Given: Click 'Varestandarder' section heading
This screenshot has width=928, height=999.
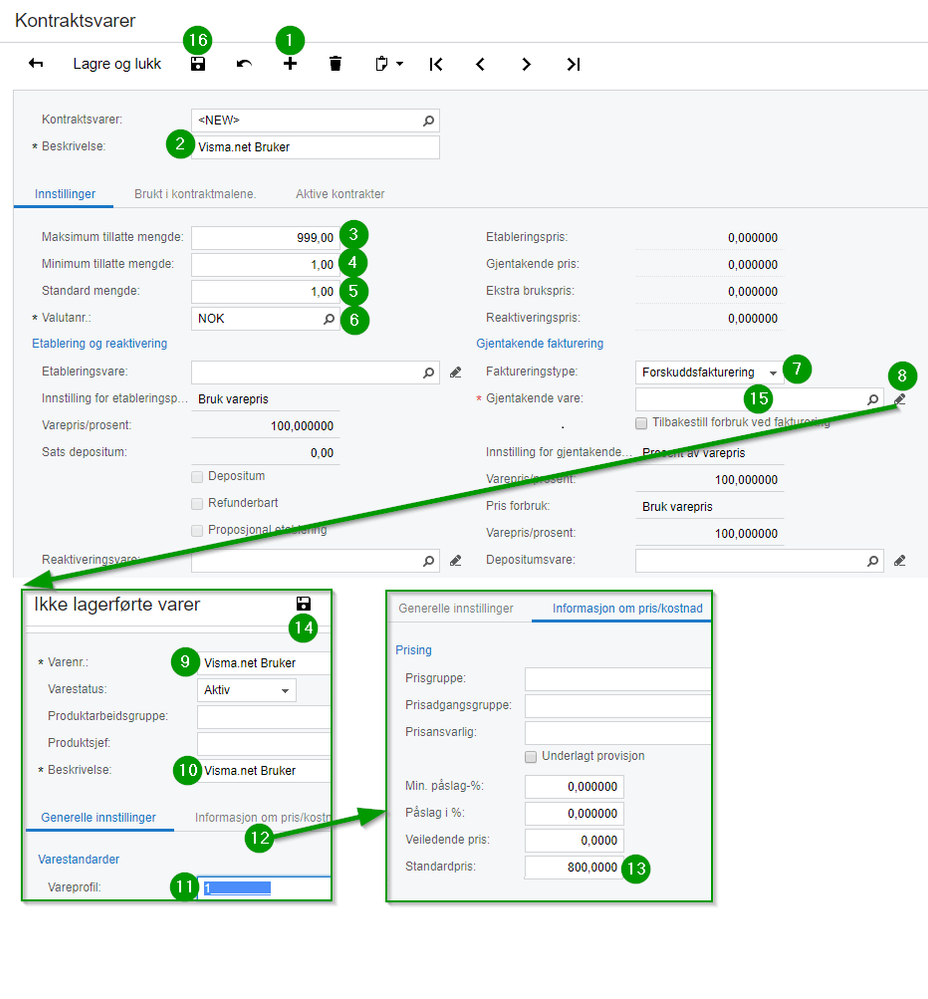Looking at the screenshot, I should pyautogui.click(x=79, y=859).
